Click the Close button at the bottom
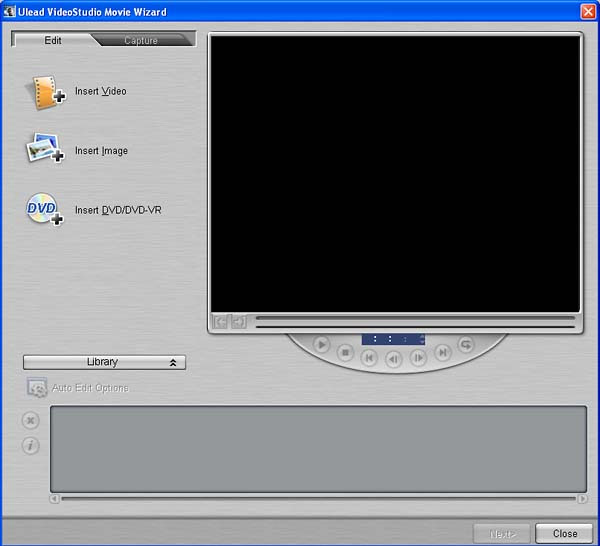The image size is (600, 546). click(x=564, y=533)
